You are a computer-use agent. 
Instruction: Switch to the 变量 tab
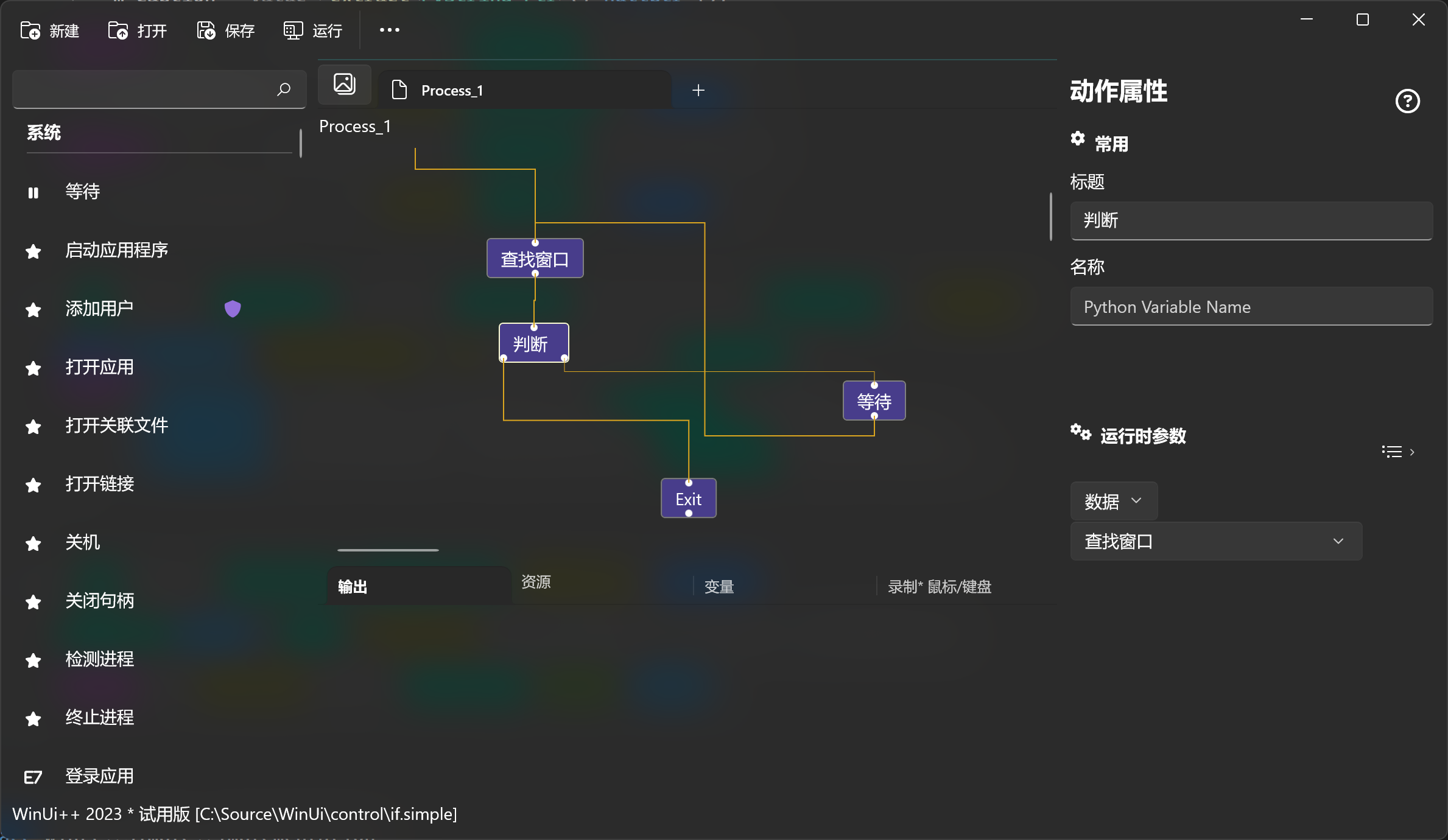tap(719, 587)
